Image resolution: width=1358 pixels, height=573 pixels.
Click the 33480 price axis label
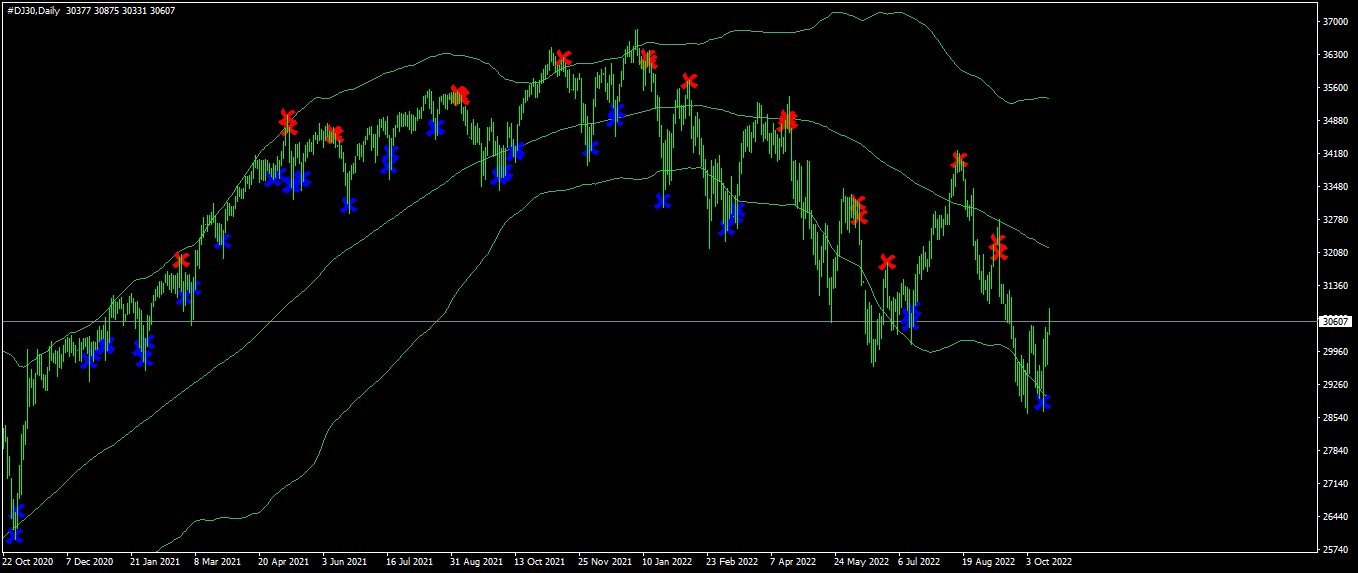click(1335, 186)
